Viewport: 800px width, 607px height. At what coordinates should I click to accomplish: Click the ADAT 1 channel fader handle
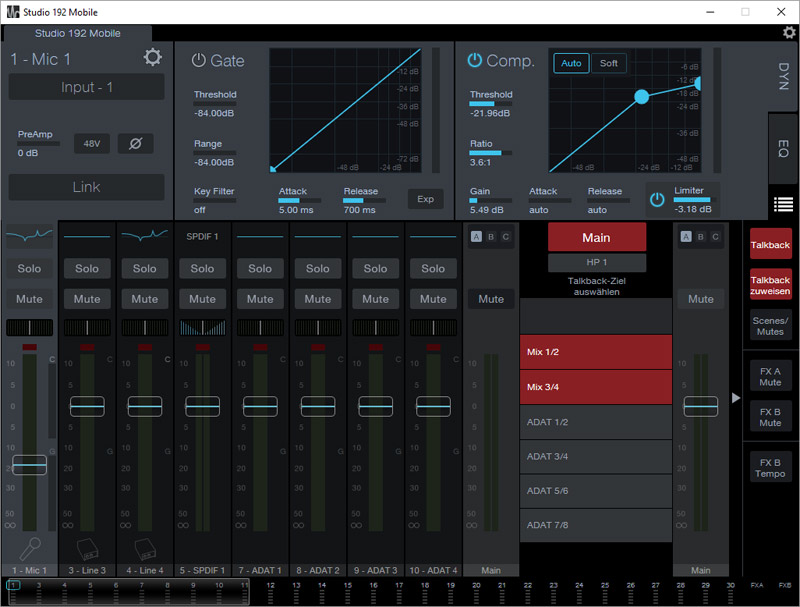[260, 406]
